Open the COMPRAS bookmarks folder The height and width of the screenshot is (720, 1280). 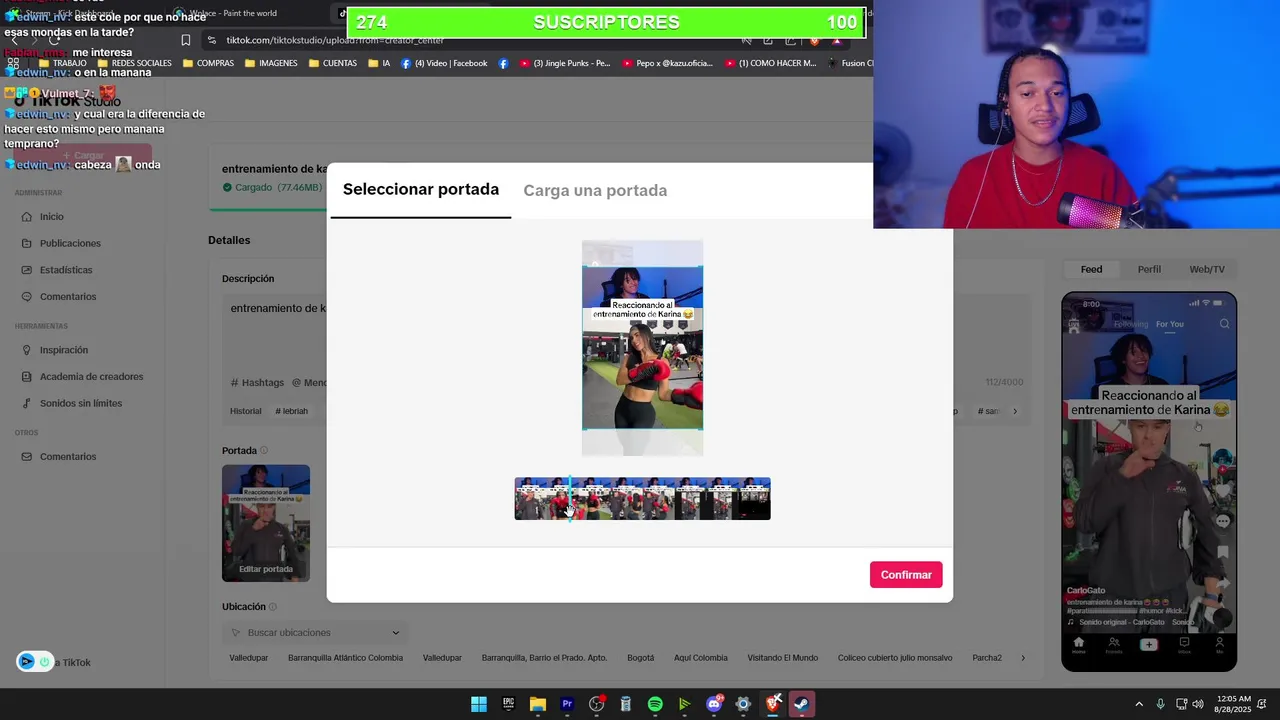tap(208, 63)
